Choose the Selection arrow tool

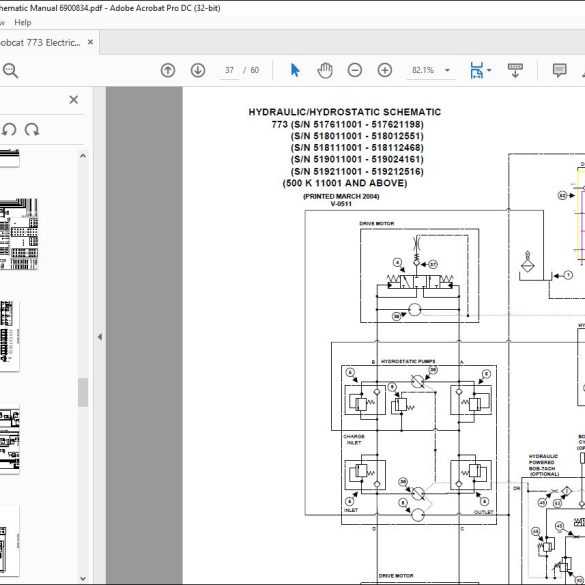click(295, 70)
